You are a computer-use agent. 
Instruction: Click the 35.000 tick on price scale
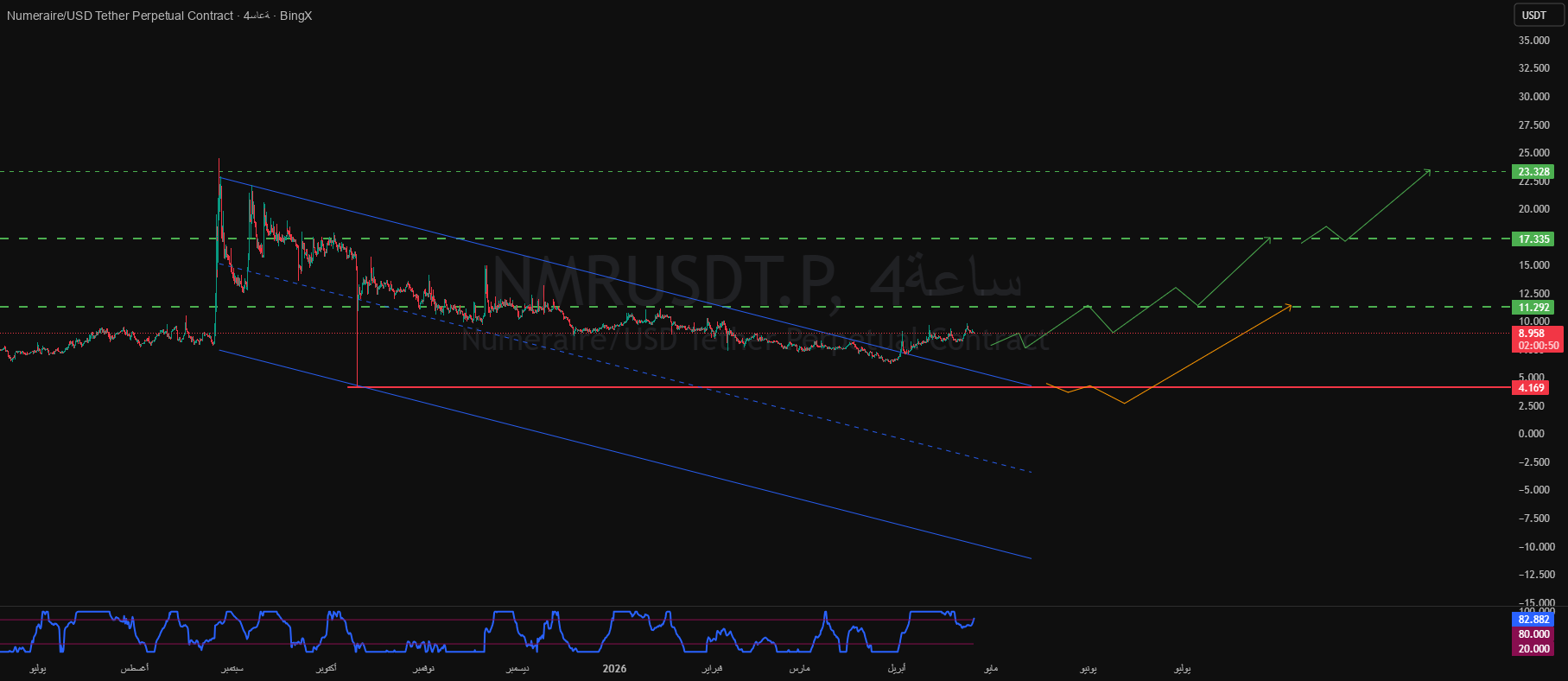click(1534, 41)
